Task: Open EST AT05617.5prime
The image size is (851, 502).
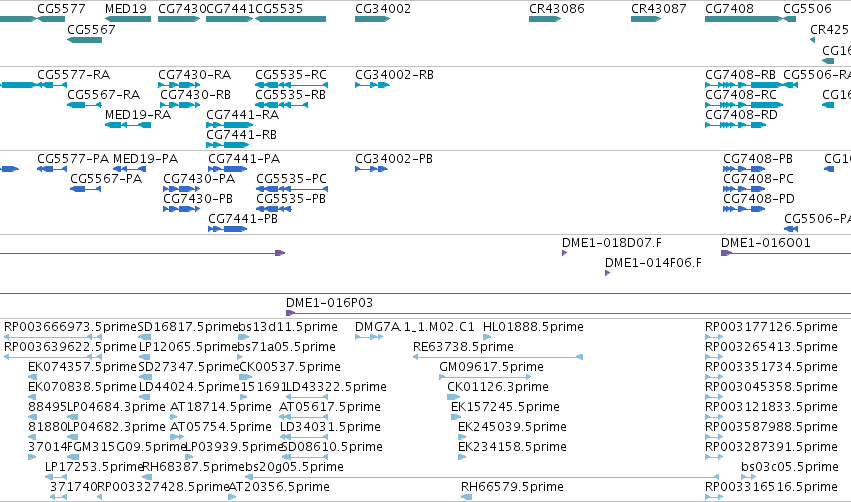Action: (x=303, y=417)
